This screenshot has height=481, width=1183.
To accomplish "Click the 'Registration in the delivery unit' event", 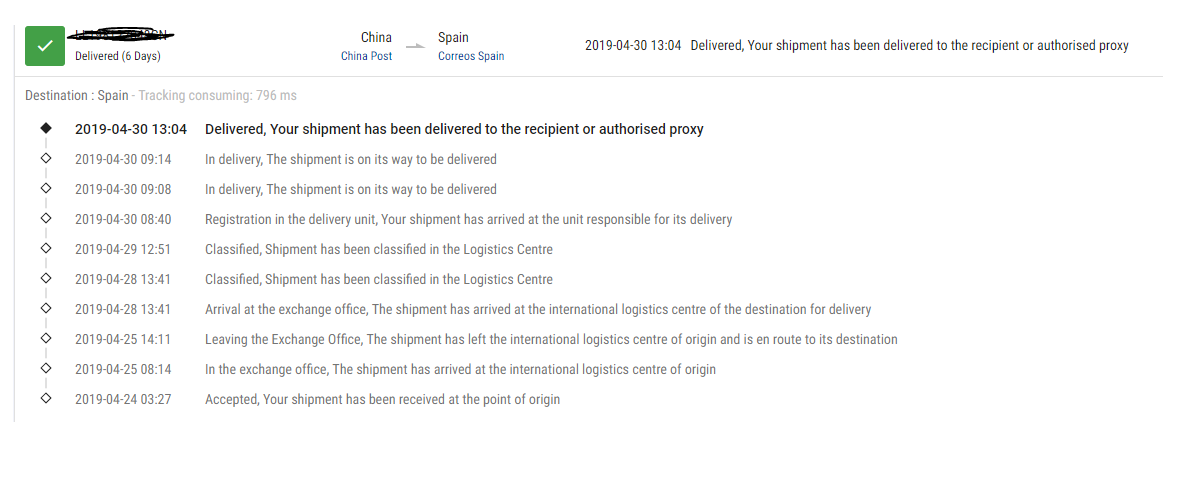I will click(x=468, y=219).
